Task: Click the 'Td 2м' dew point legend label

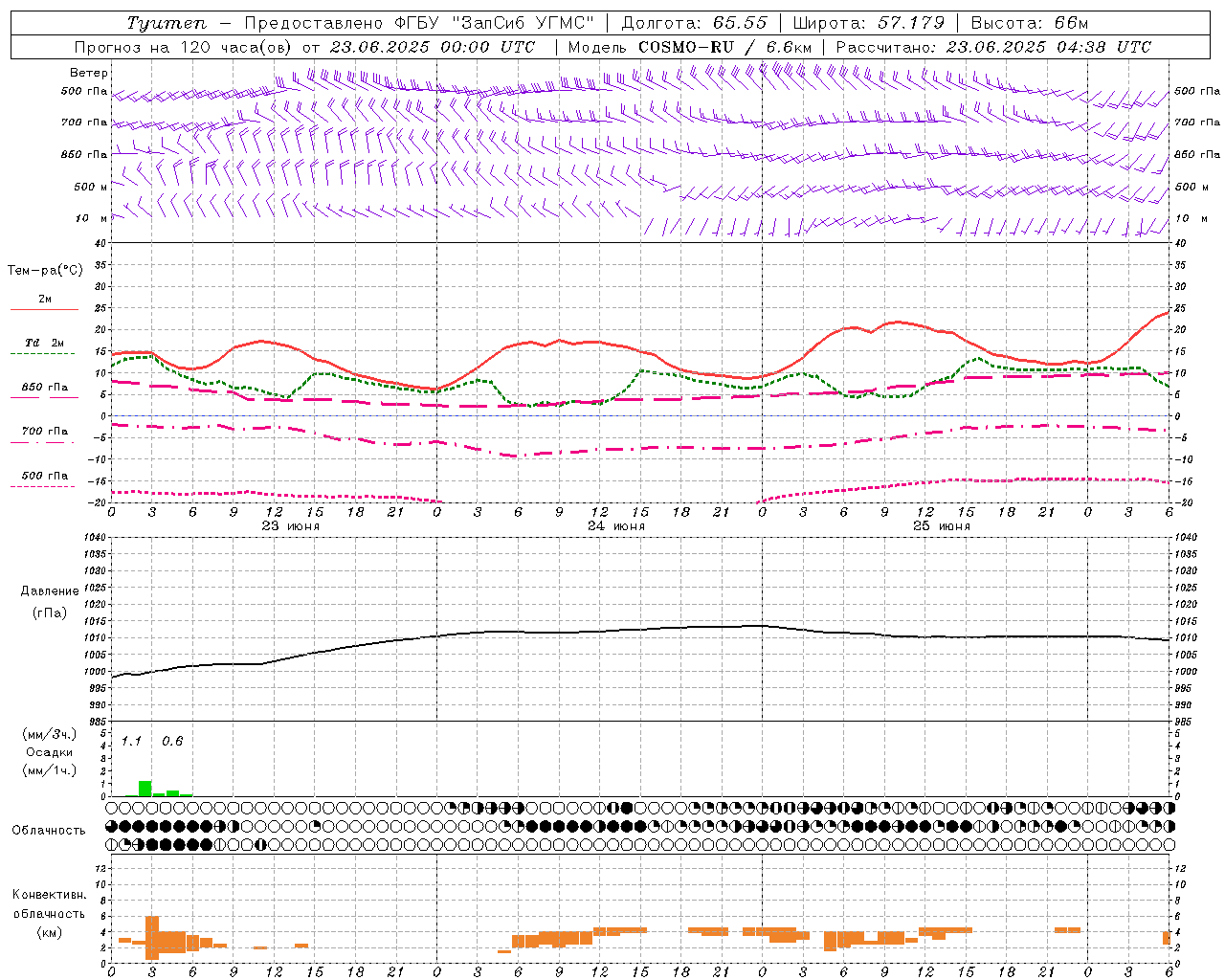Action: click(45, 343)
